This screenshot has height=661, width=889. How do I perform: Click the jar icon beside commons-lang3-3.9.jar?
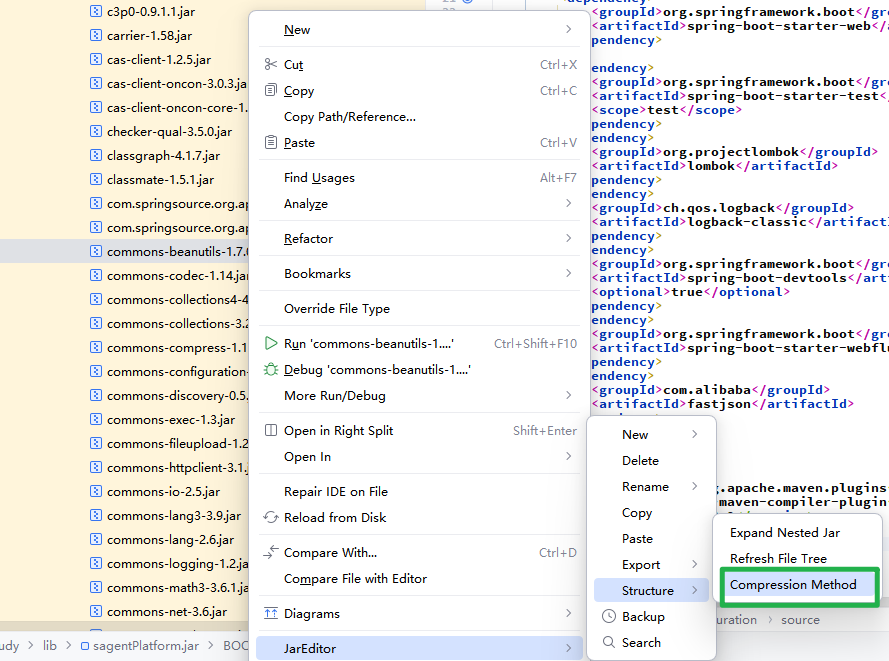click(x=96, y=515)
